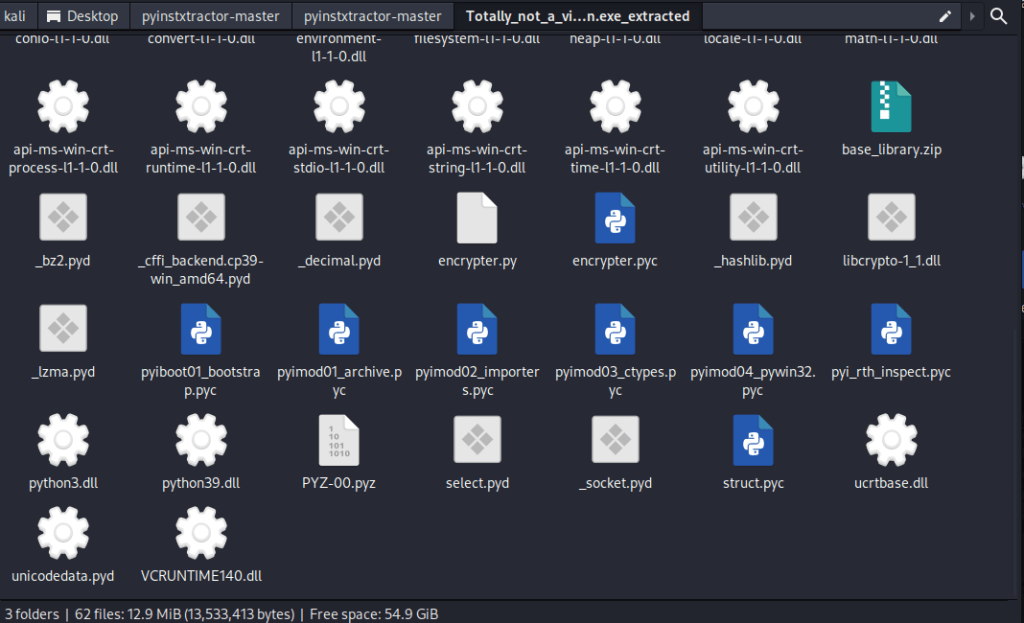Select VCRUNTIME140.dll file
The height and width of the screenshot is (623, 1024).
point(201,534)
